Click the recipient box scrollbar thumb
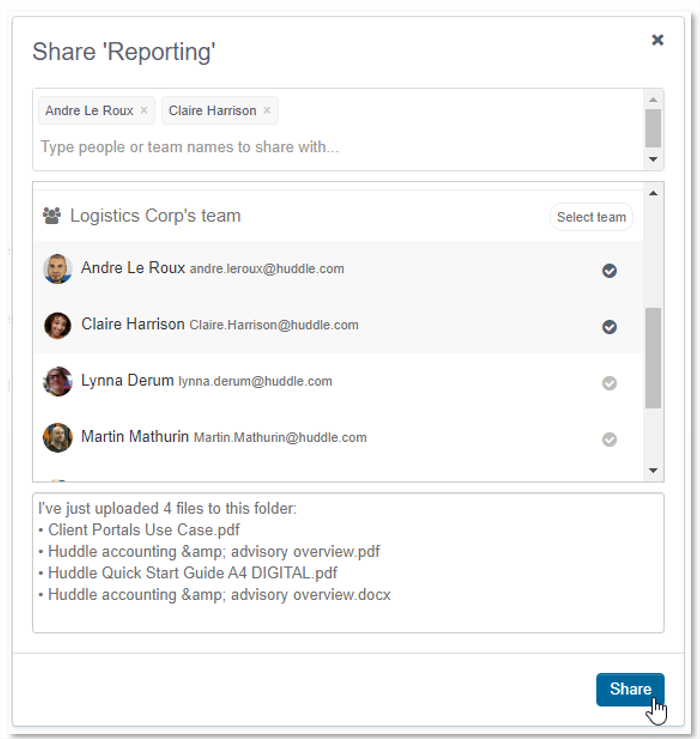 [653, 128]
